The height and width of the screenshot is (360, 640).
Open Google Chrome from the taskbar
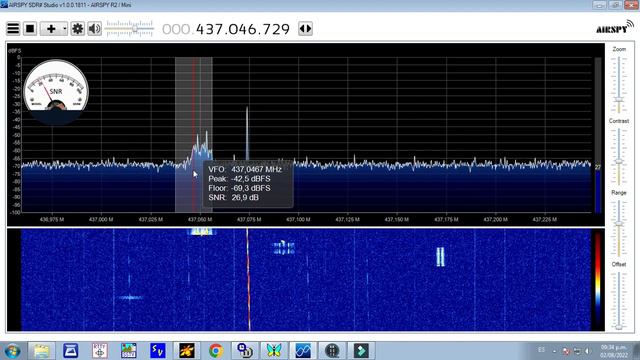point(216,351)
